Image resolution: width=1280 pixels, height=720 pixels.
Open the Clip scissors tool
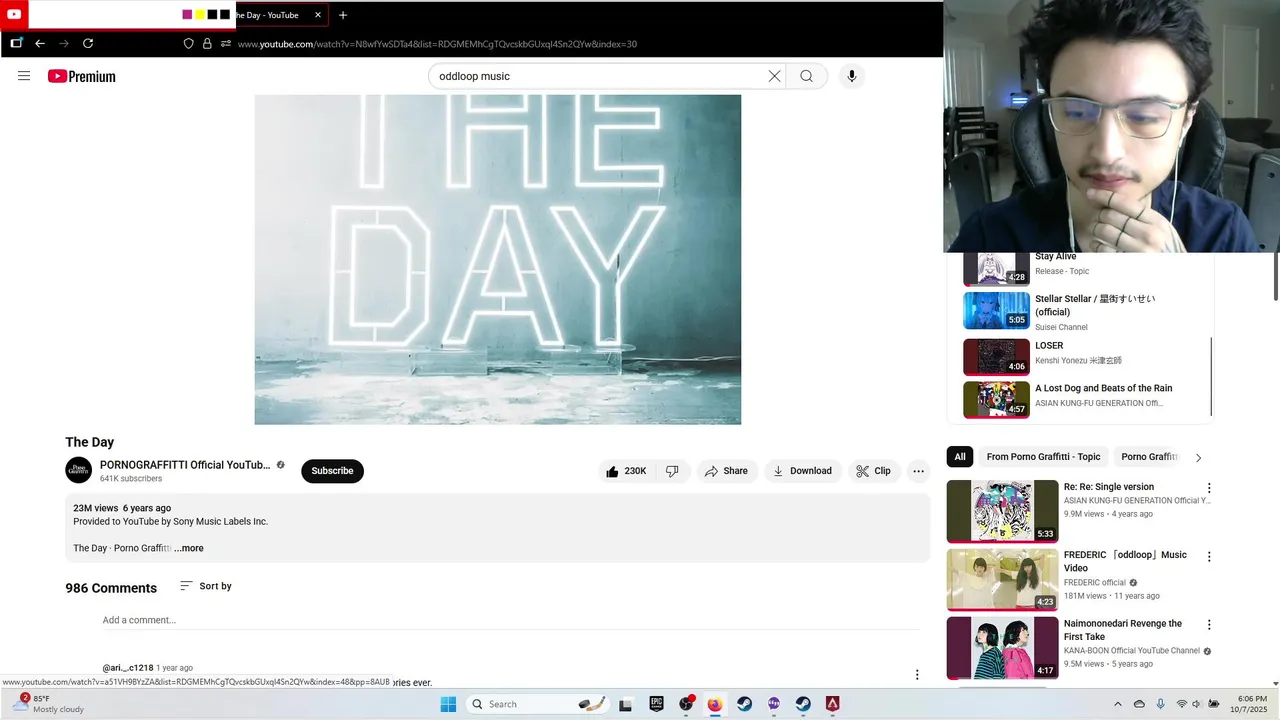(x=873, y=471)
